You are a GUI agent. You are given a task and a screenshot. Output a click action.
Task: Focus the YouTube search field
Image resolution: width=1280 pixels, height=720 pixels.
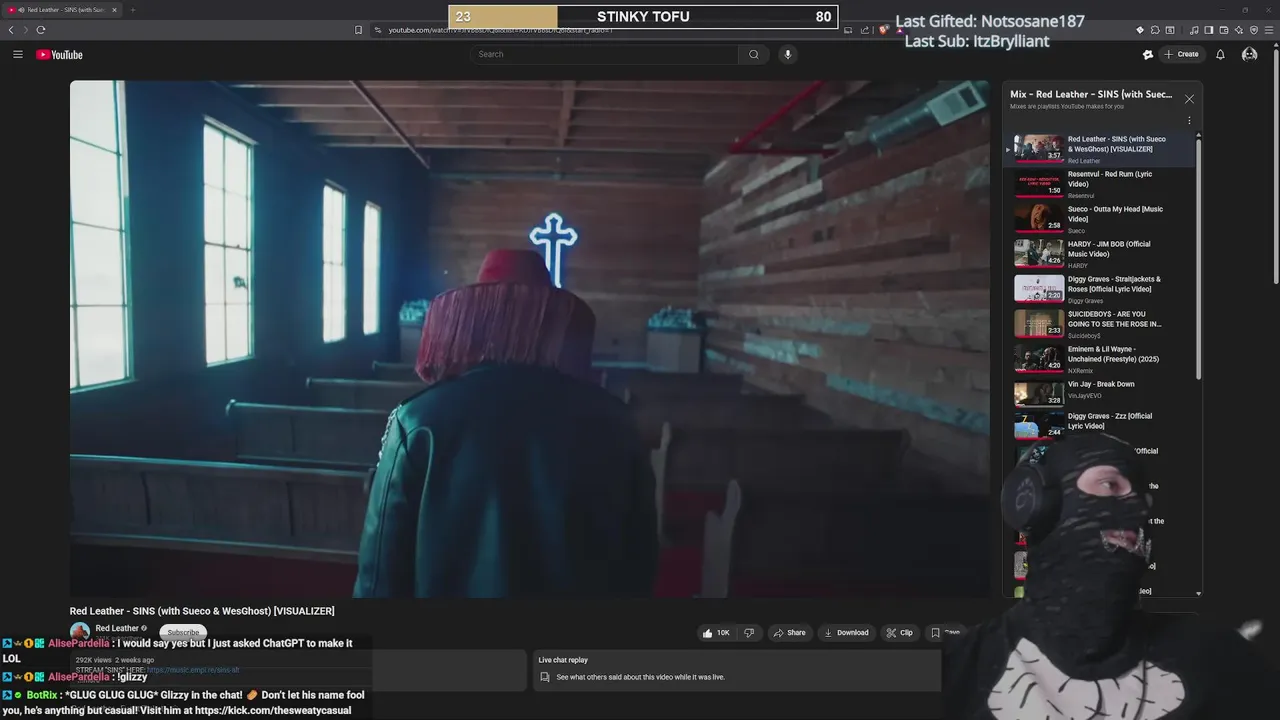tap(605, 54)
